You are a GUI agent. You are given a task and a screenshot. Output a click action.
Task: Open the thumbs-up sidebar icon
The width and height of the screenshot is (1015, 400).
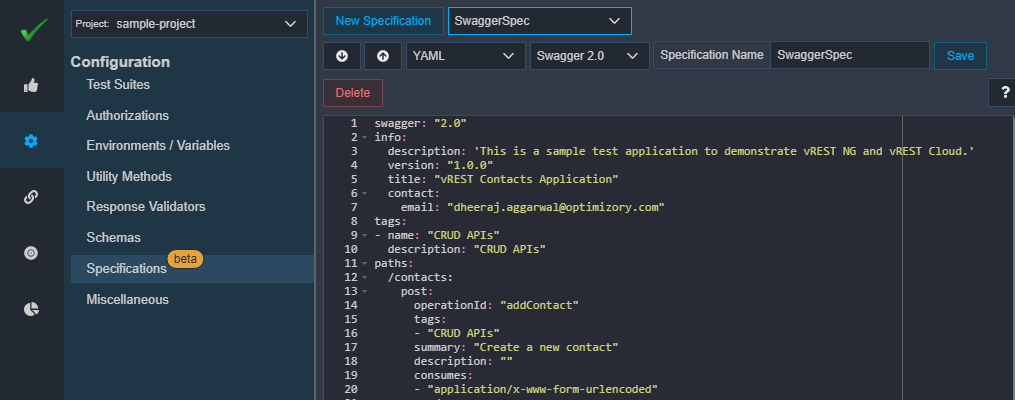pos(31,85)
